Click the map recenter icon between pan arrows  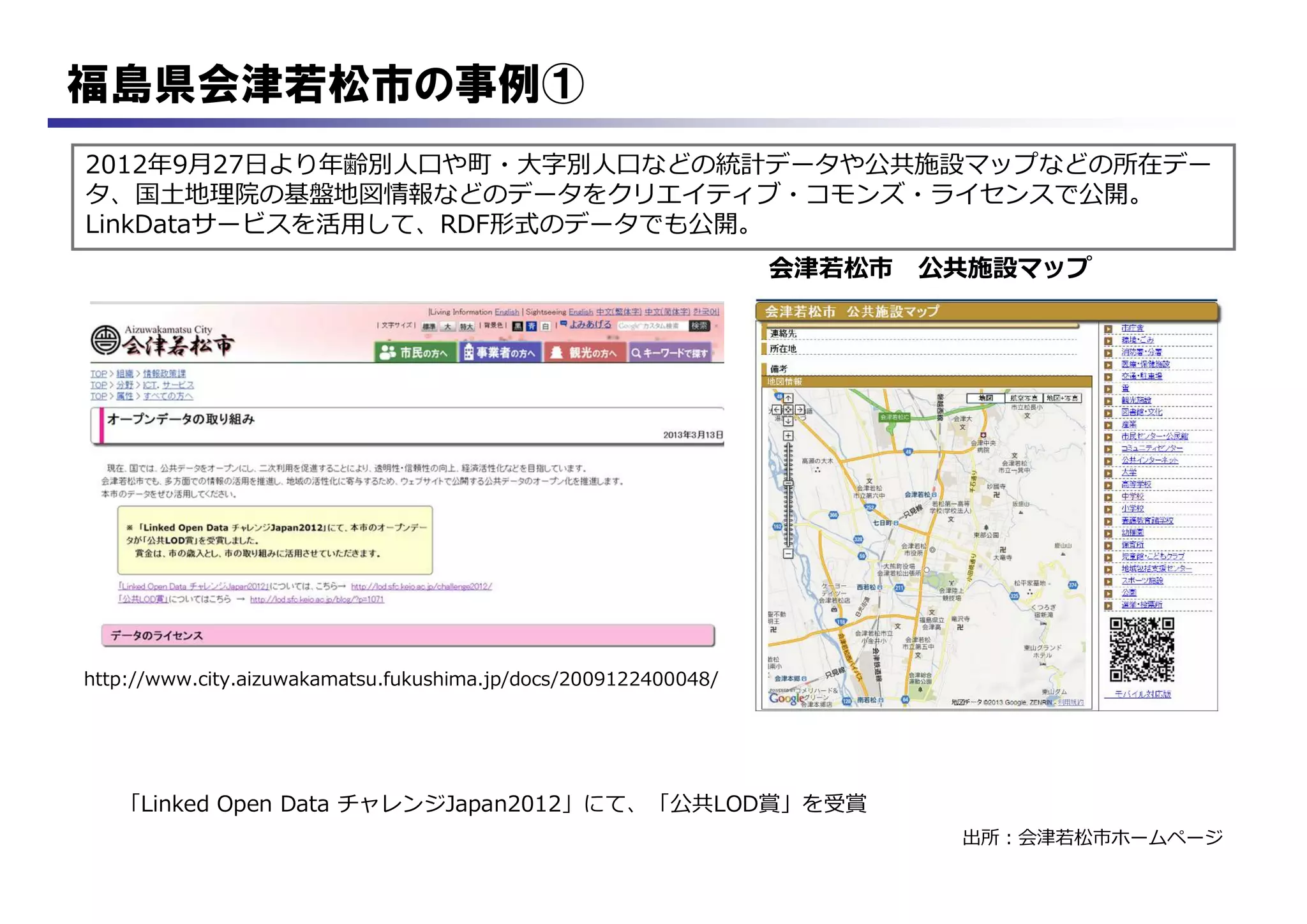pyautogui.click(x=788, y=410)
